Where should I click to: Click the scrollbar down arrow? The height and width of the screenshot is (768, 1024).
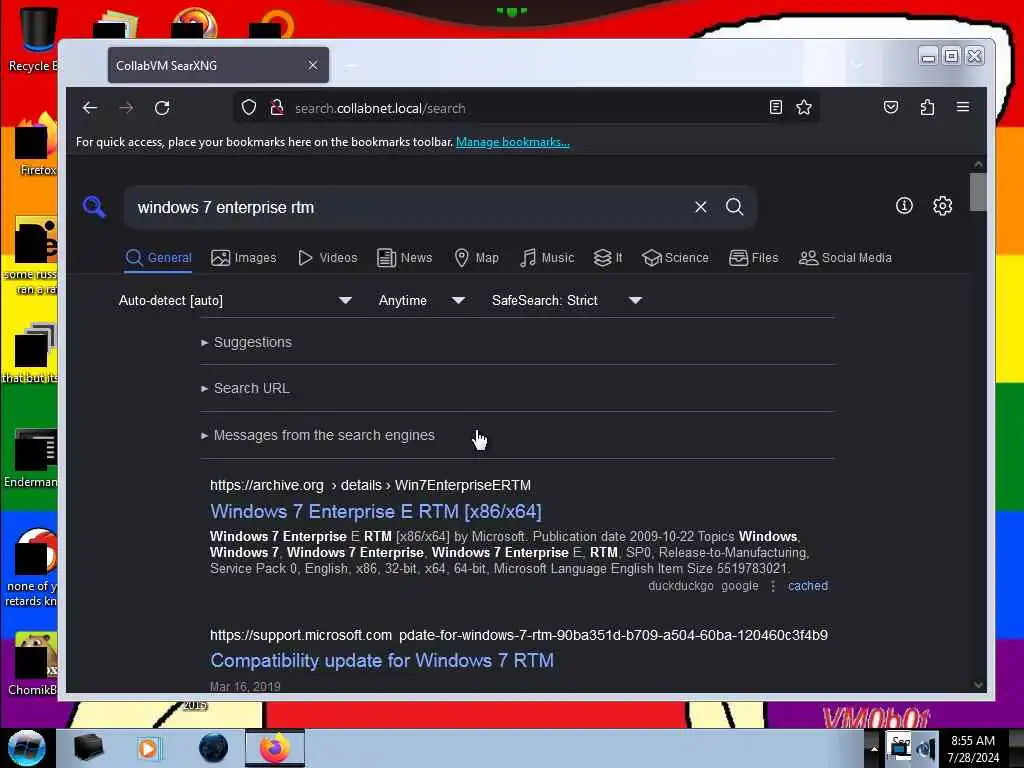(978, 685)
